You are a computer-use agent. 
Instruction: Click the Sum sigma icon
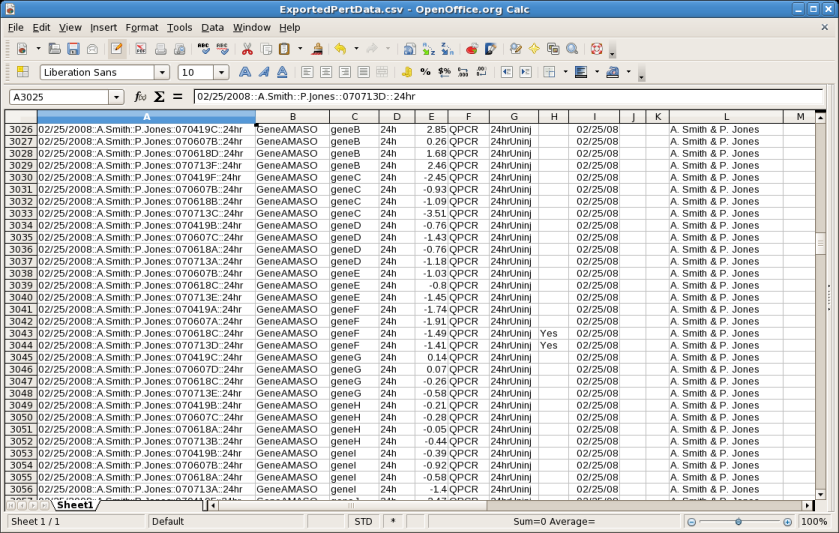[159, 97]
